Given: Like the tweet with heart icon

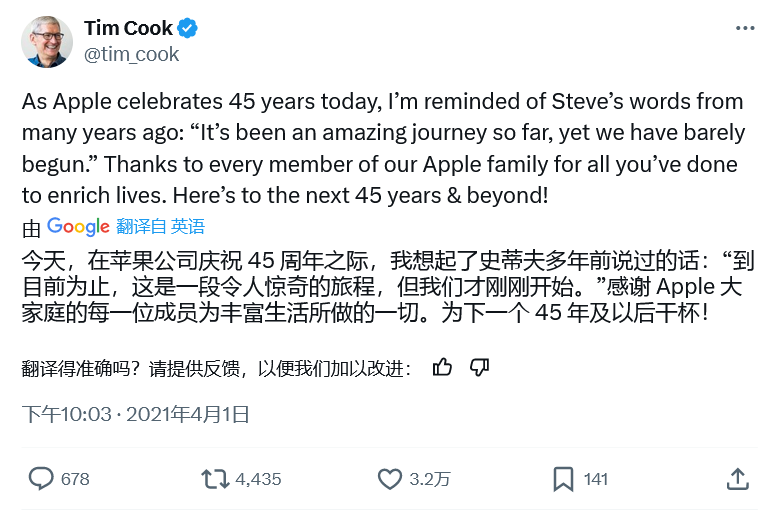Looking at the screenshot, I should point(389,479).
